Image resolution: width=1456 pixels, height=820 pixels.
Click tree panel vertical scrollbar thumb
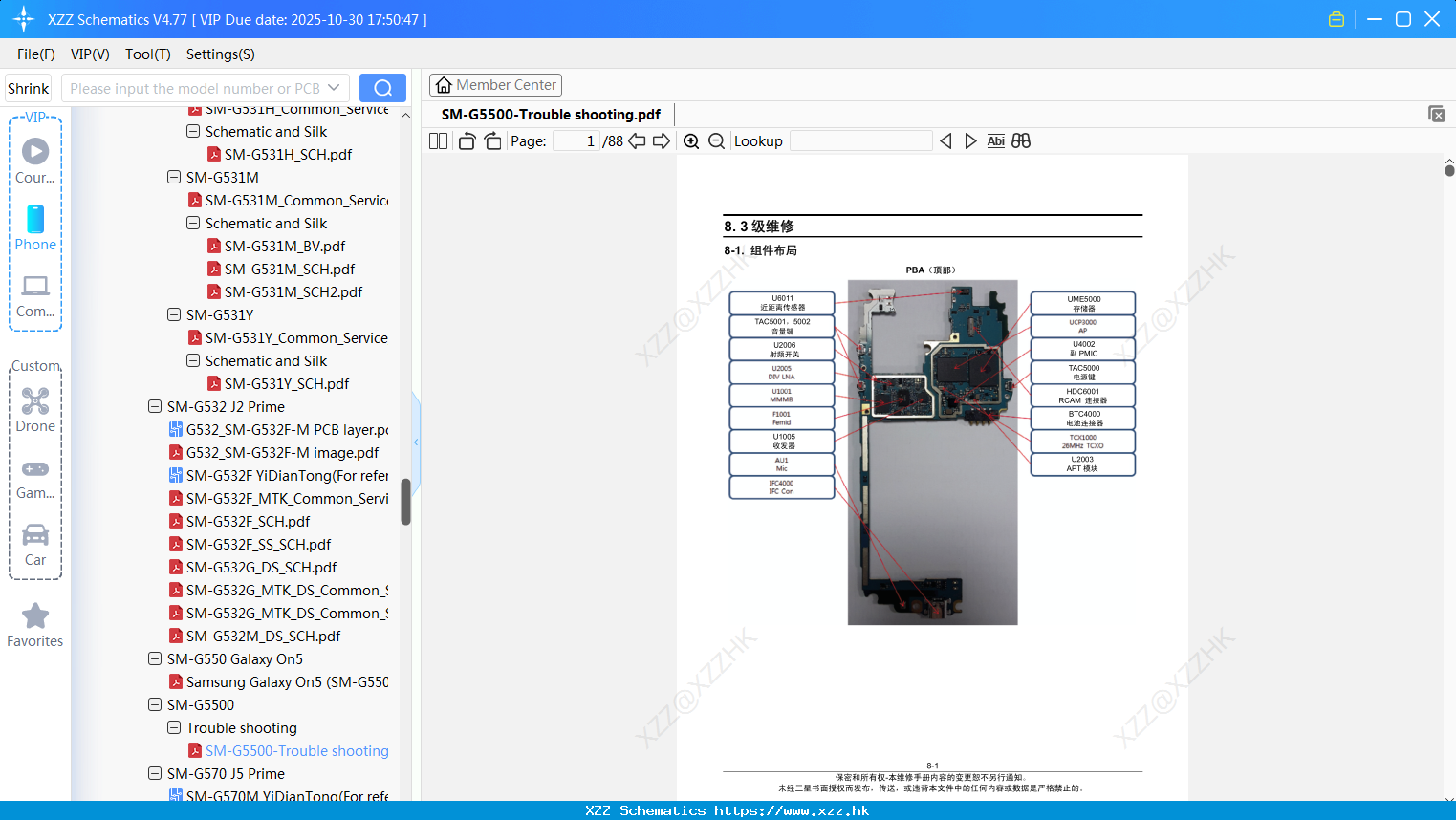405,502
